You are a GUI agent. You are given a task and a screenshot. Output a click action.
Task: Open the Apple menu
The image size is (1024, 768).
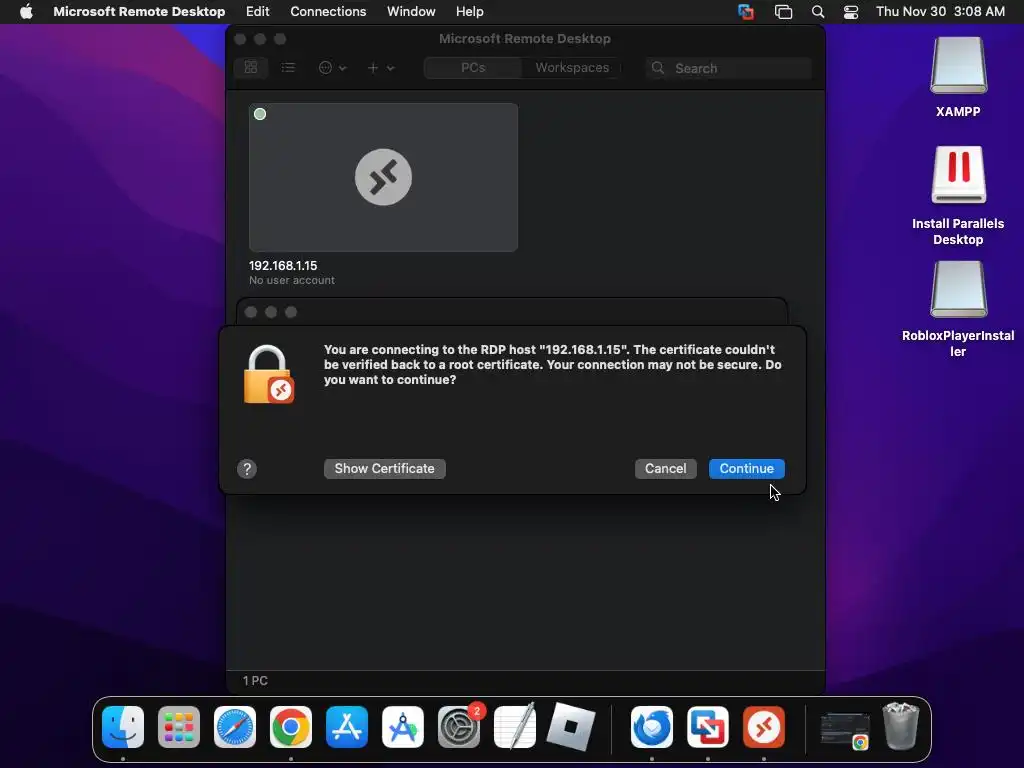26,12
